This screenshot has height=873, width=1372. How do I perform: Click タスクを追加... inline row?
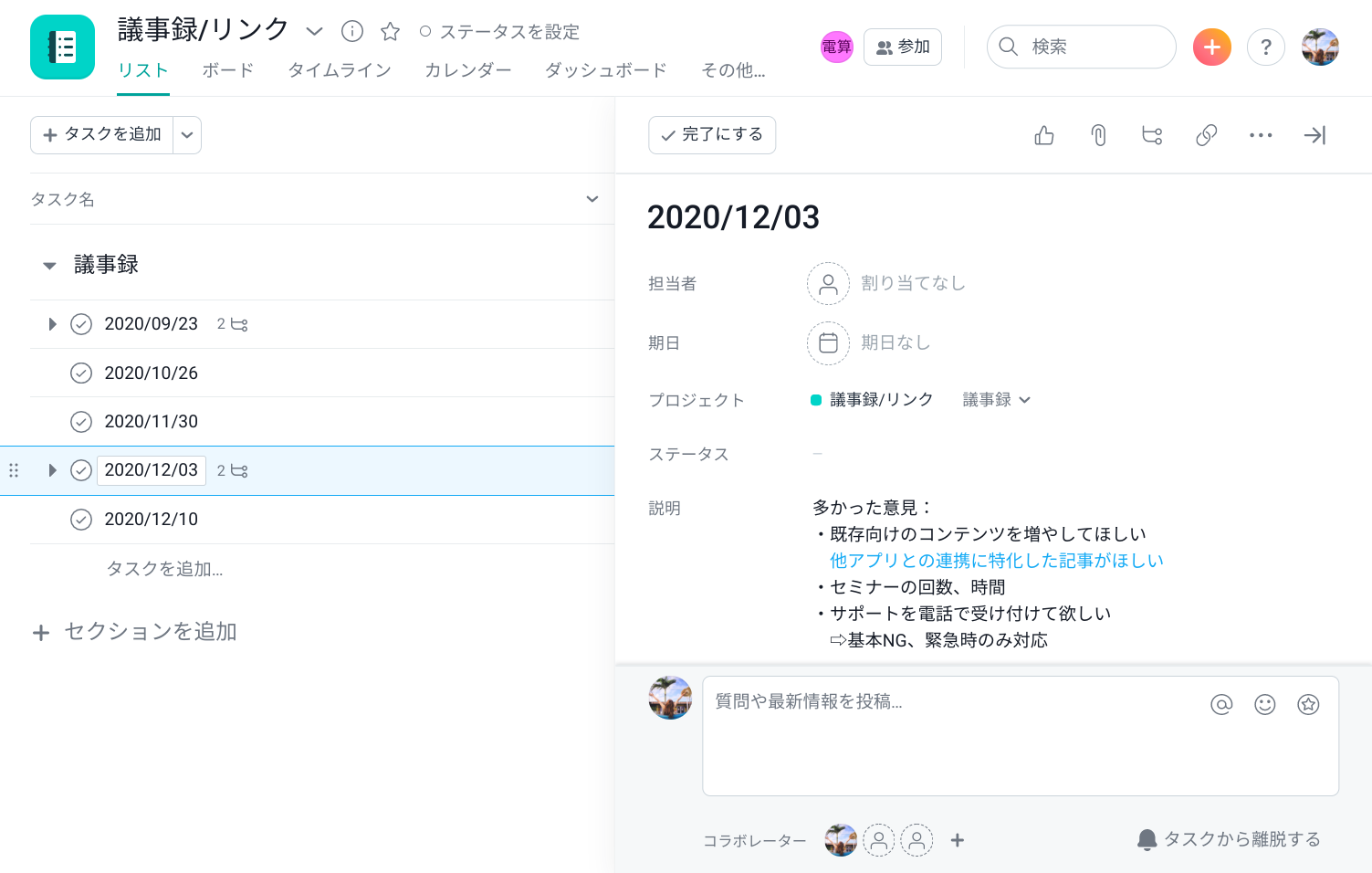[165, 569]
